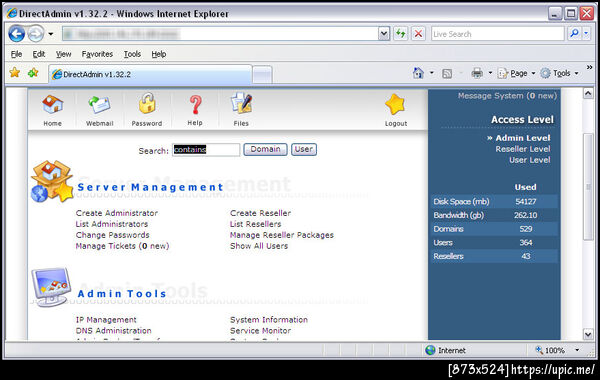Screen dimensions: 600x380
Task: Open the View menu
Action: click(64, 54)
